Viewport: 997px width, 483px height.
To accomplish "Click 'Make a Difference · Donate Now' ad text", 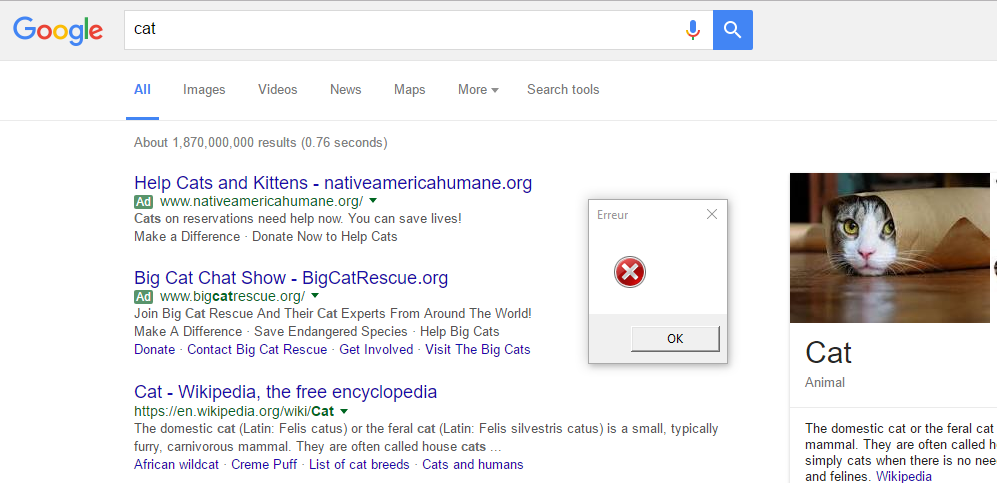I will click(x=266, y=237).
